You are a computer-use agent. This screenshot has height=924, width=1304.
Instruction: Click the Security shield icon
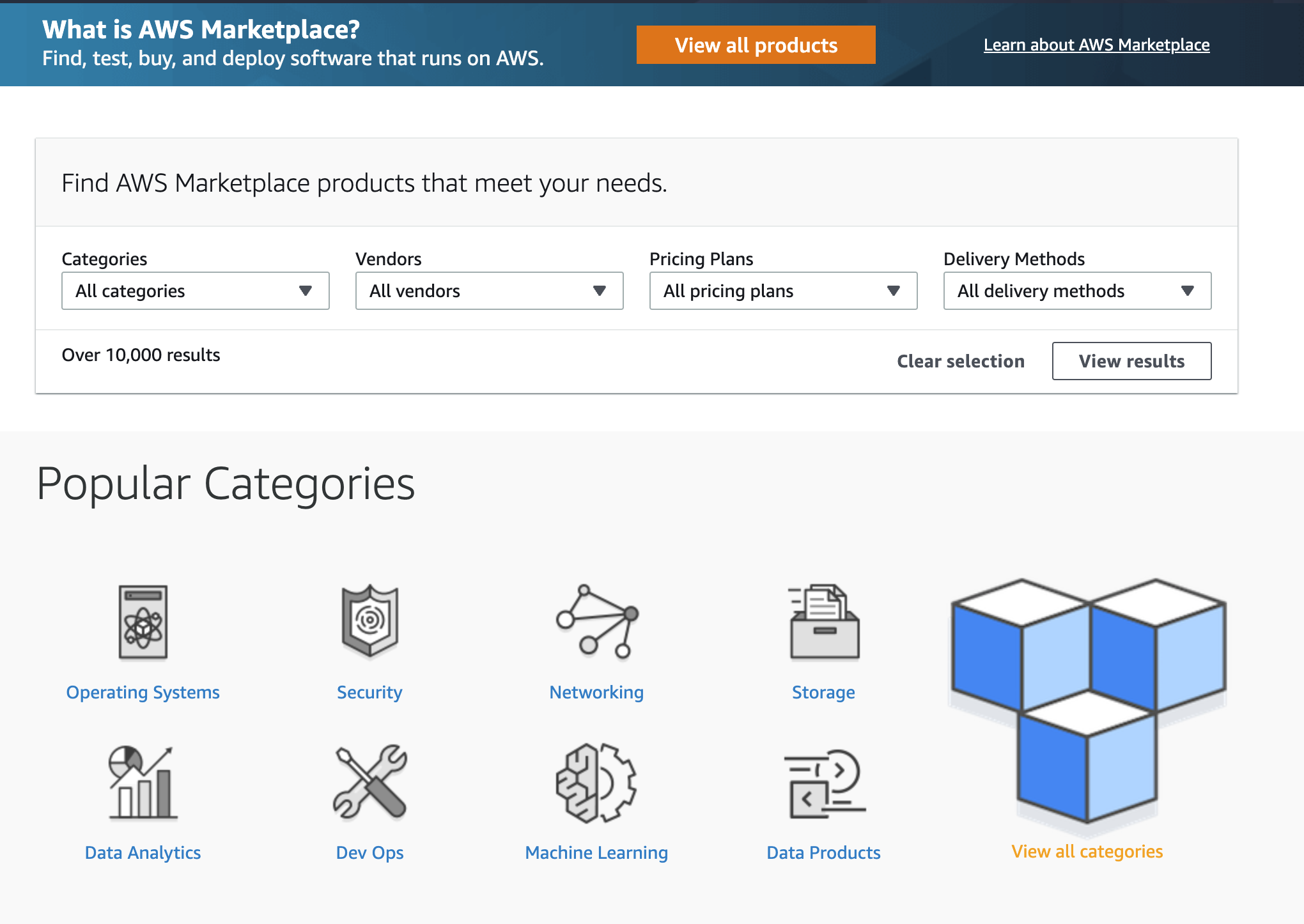pyautogui.click(x=370, y=621)
